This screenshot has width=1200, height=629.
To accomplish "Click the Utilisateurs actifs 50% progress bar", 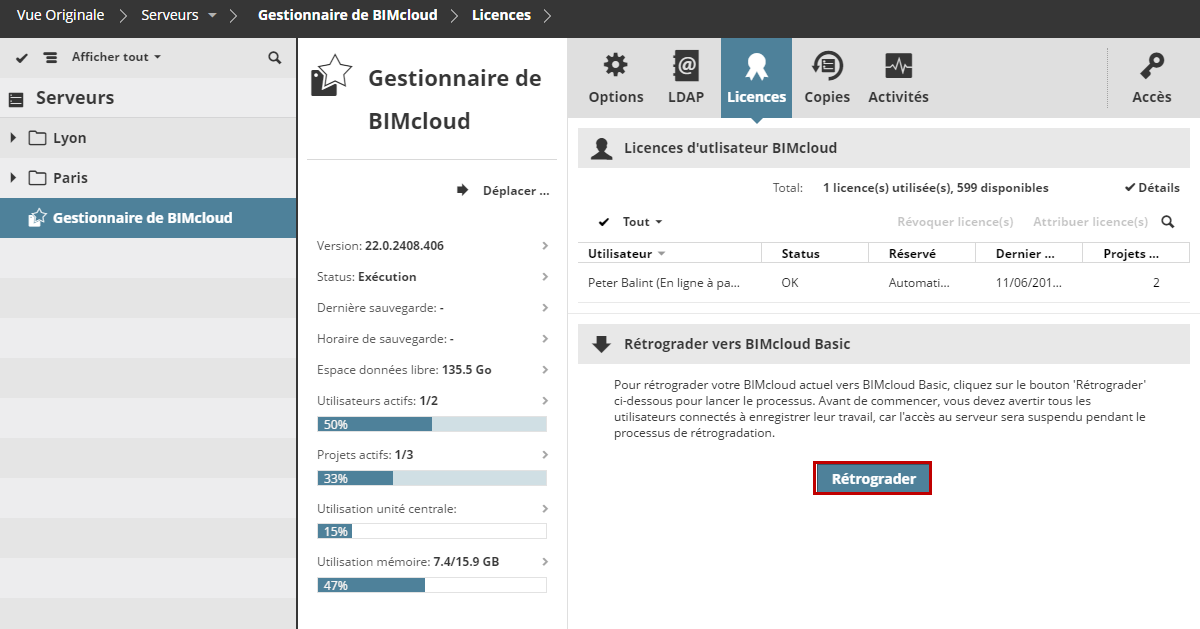I will [432, 424].
